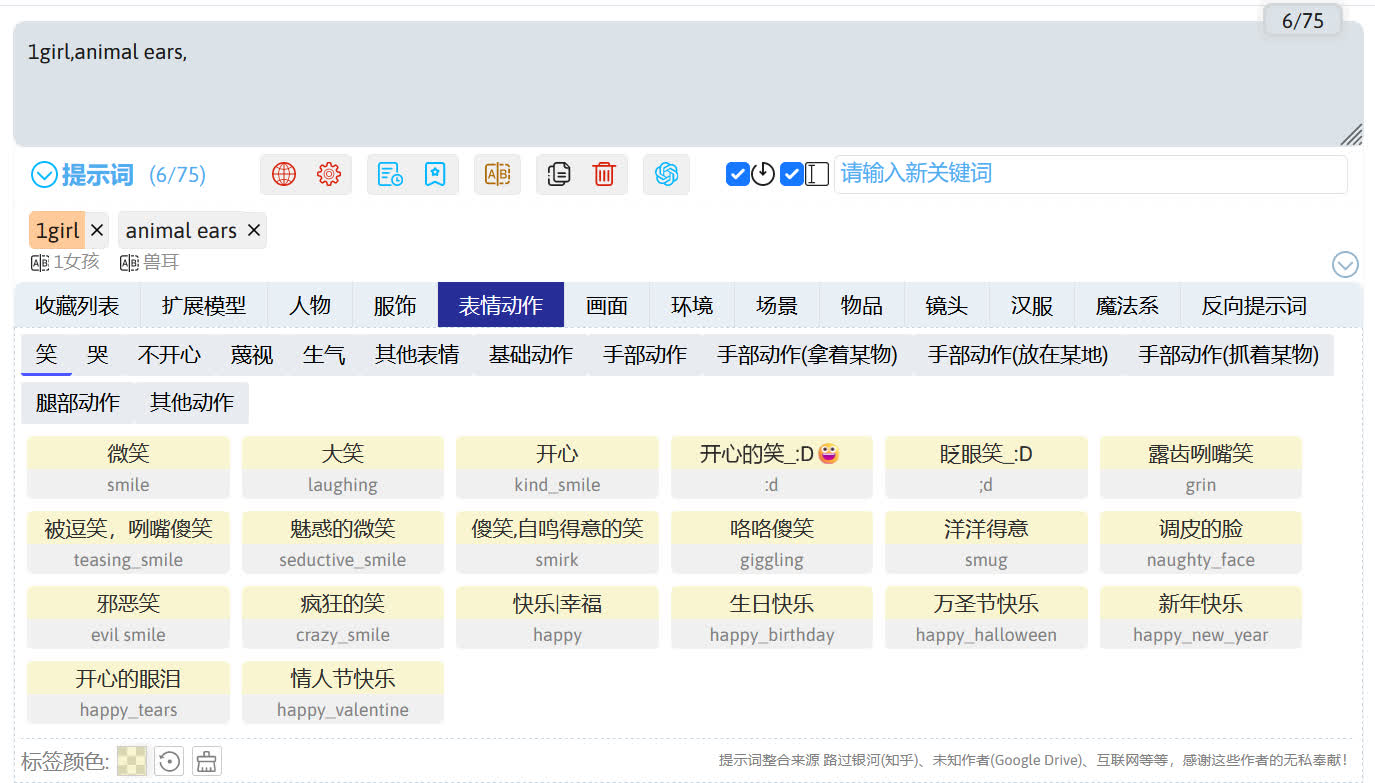This screenshot has width=1375, height=783.
Task: Reset tag color with circular arrow icon
Action: pyautogui.click(x=170, y=761)
